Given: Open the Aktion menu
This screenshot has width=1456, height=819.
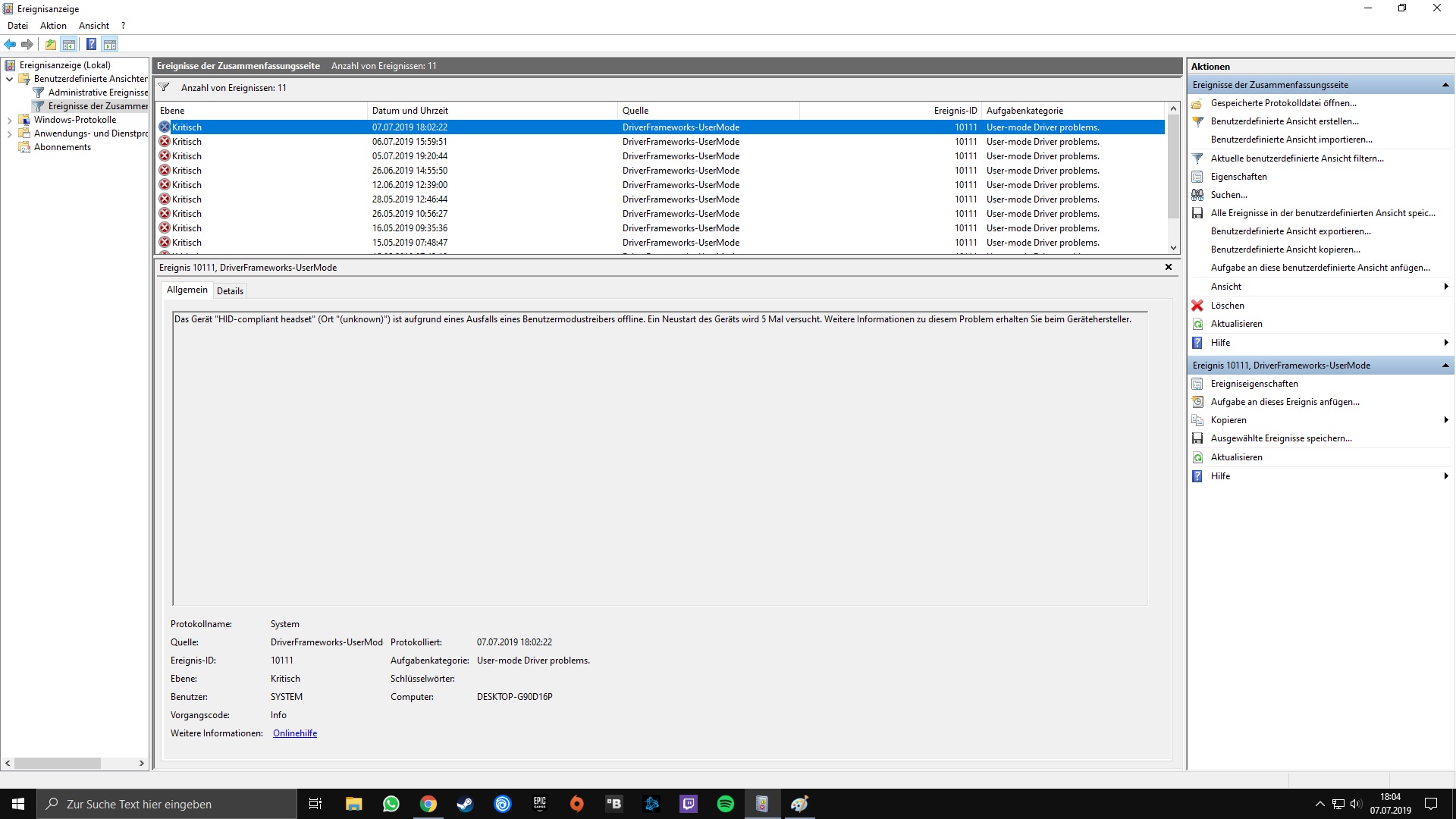Looking at the screenshot, I should [x=53, y=26].
